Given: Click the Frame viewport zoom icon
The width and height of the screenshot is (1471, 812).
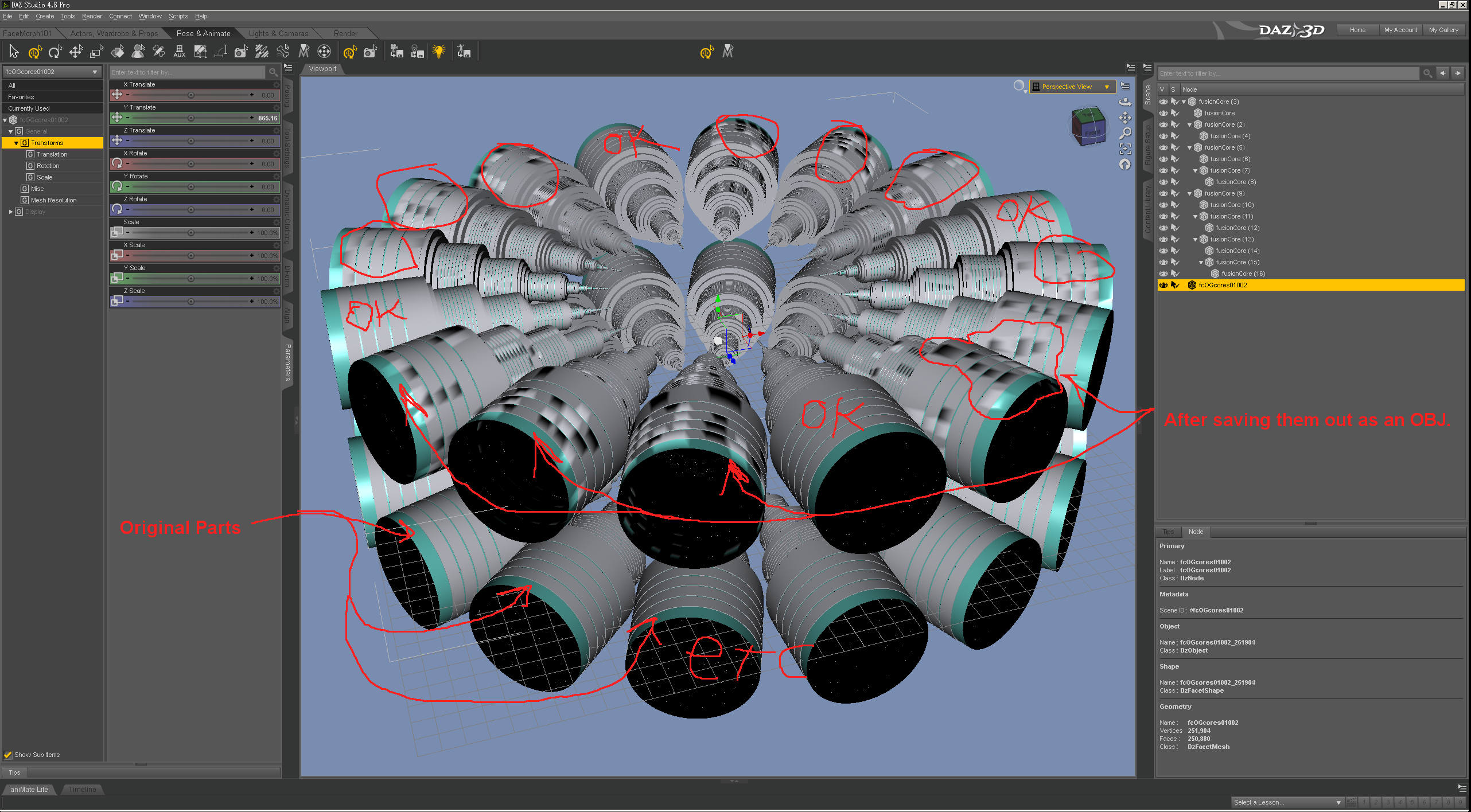Looking at the screenshot, I should pyautogui.click(x=1125, y=149).
